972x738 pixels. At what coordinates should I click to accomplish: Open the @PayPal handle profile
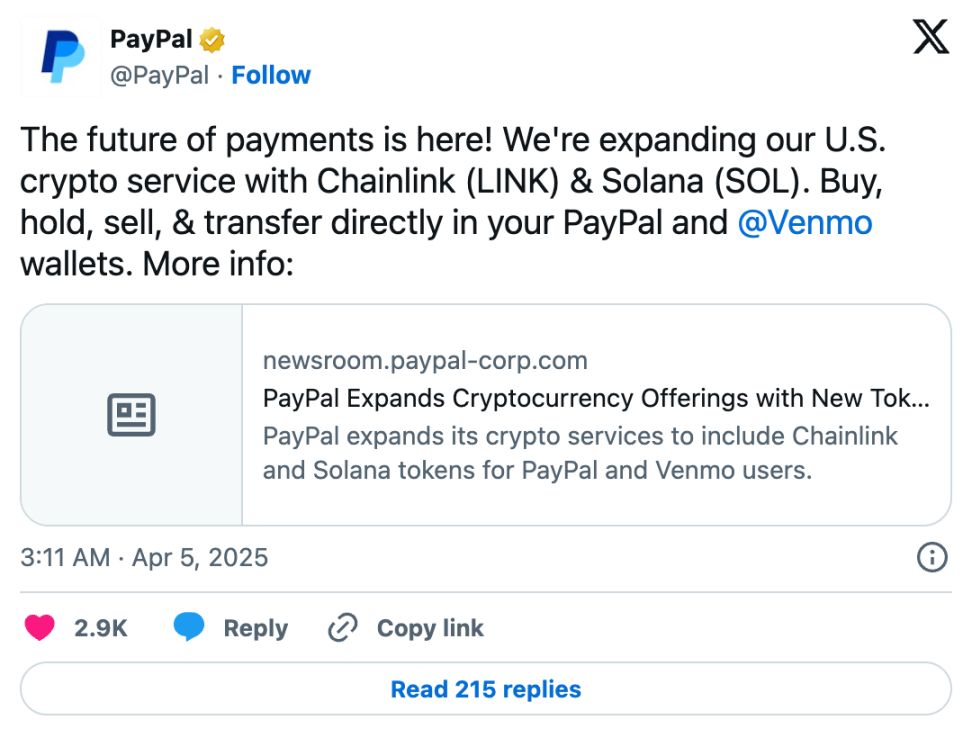click(x=159, y=75)
